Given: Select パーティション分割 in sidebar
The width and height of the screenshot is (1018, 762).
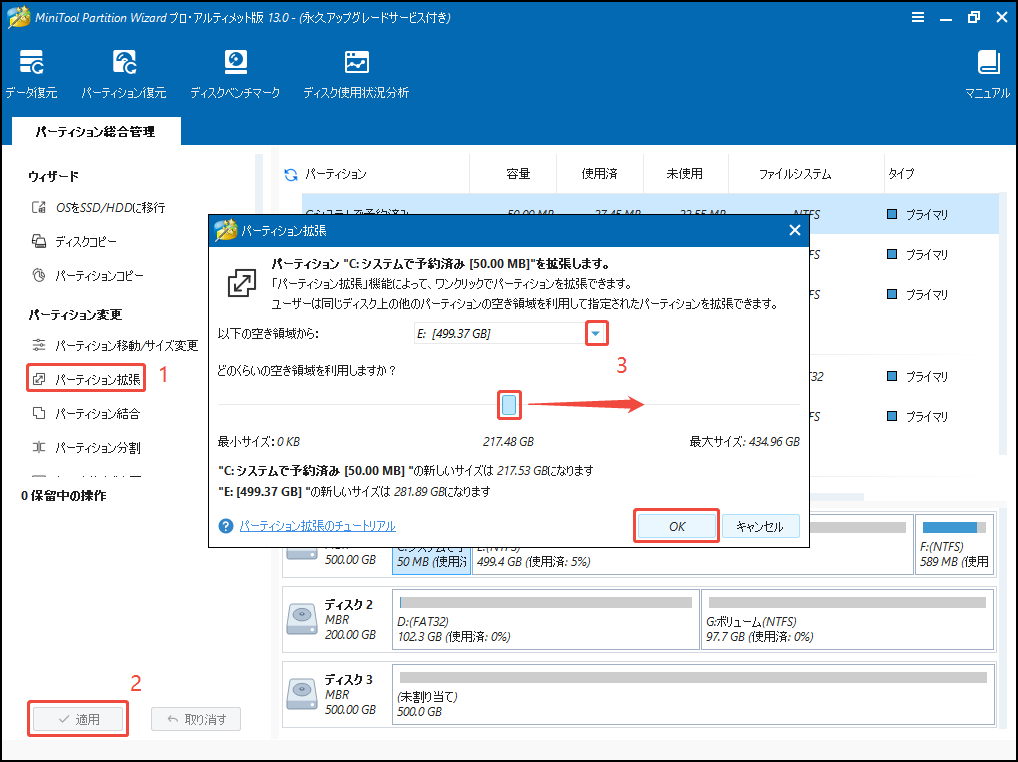Looking at the screenshot, I should pyautogui.click(x=86, y=447).
